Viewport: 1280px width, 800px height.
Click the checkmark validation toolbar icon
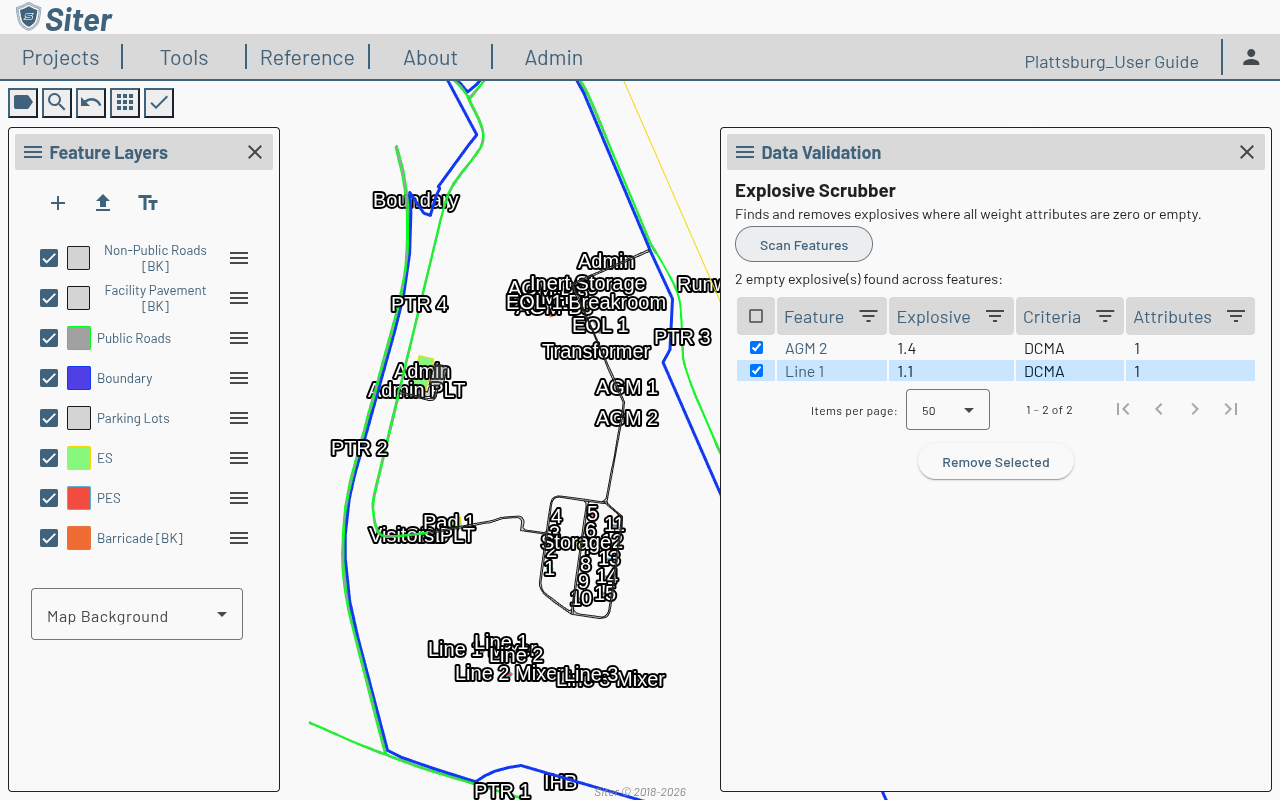click(x=159, y=102)
